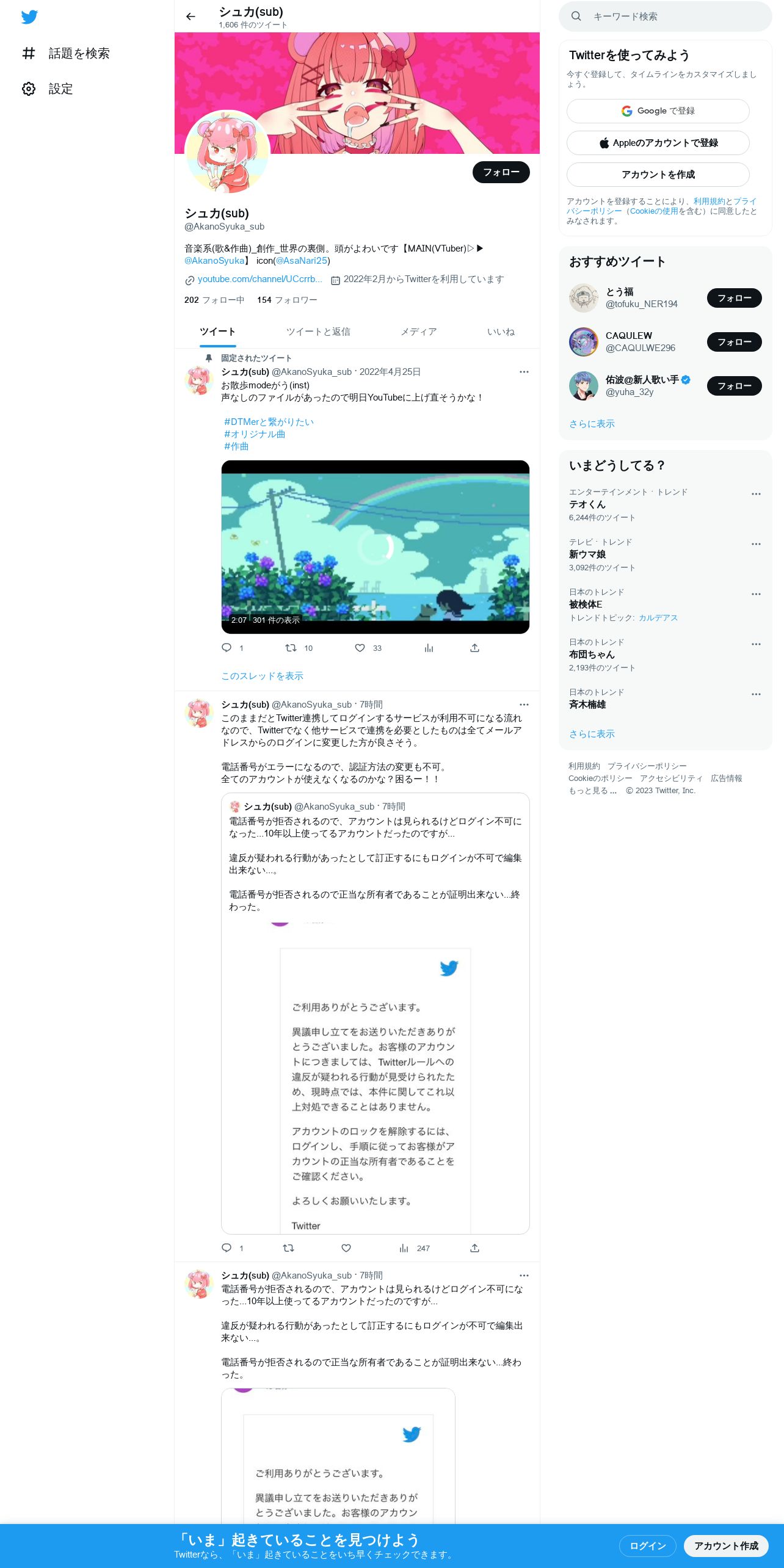Viewport: 784px width, 1568px height.
Task: Open 佑波@新人歌い手 profile avatar
Action: [584, 386]
